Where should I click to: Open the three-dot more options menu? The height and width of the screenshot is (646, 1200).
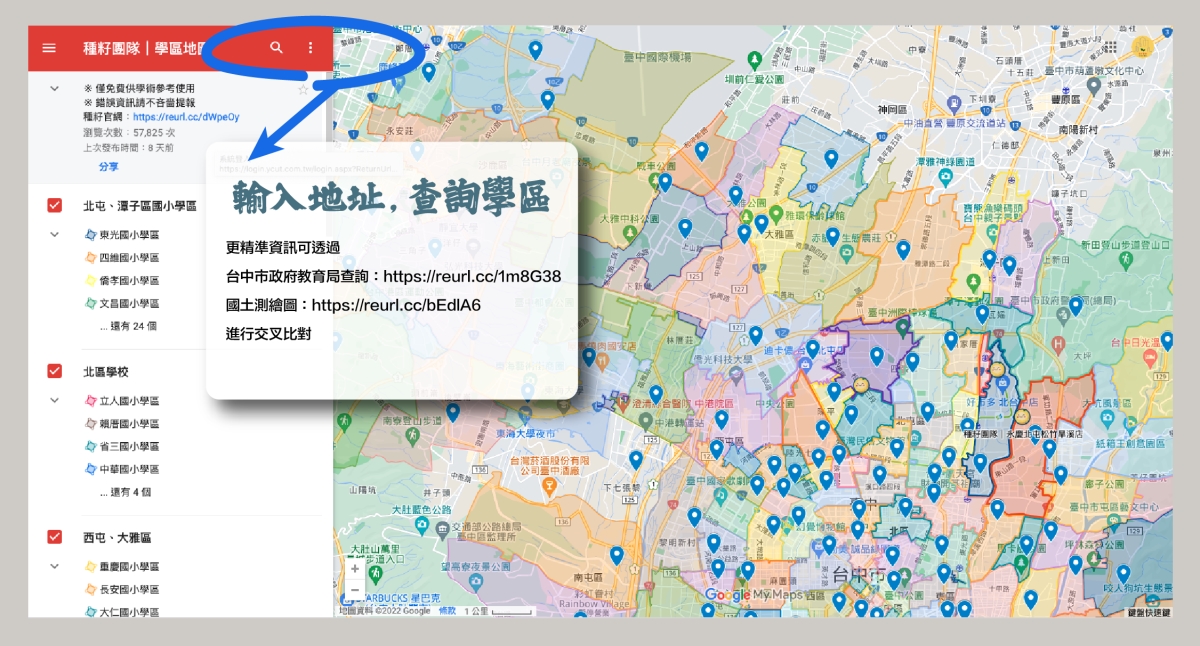[310, 48]
